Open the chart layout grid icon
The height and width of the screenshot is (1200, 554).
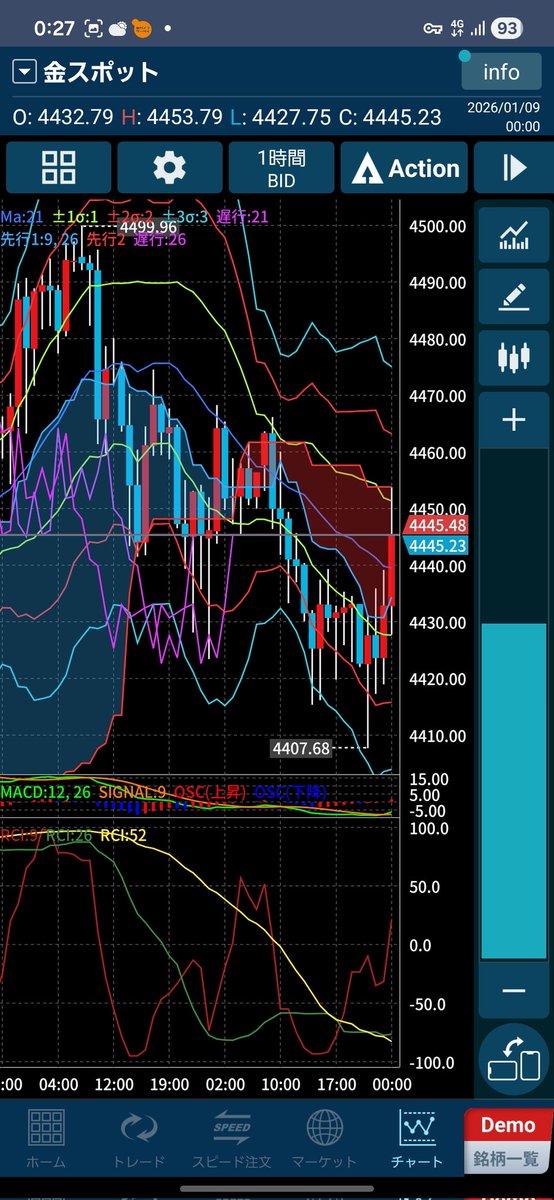coord(58,168)
